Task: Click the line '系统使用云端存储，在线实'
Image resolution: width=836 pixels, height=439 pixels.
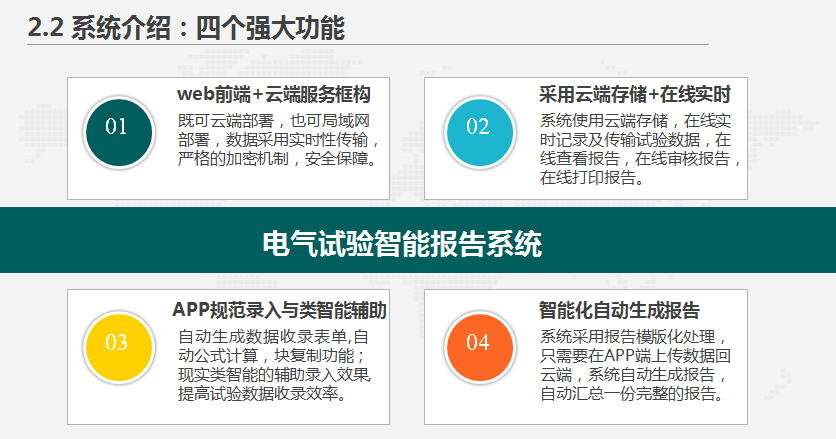Action: (x=635, y=121)
